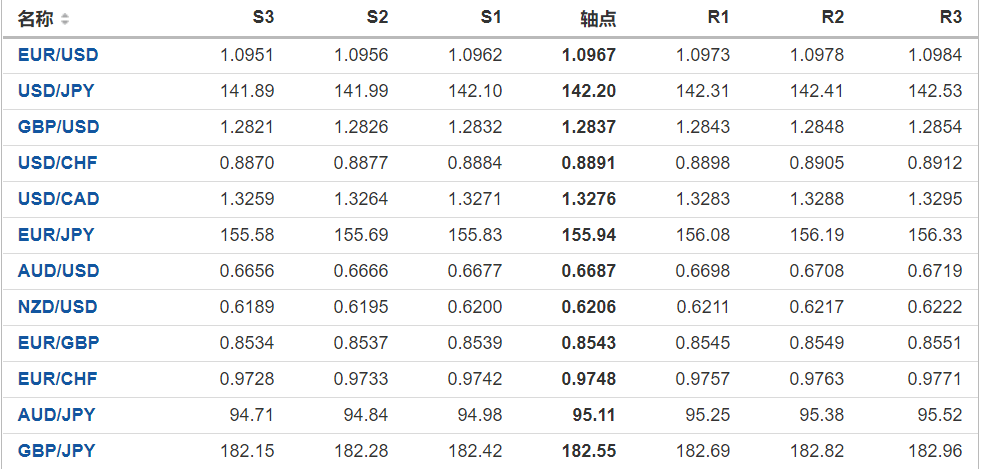This screenshot has width=981, height=469.
Task: Click the EUR/GBP pair name
Action: 58,343
